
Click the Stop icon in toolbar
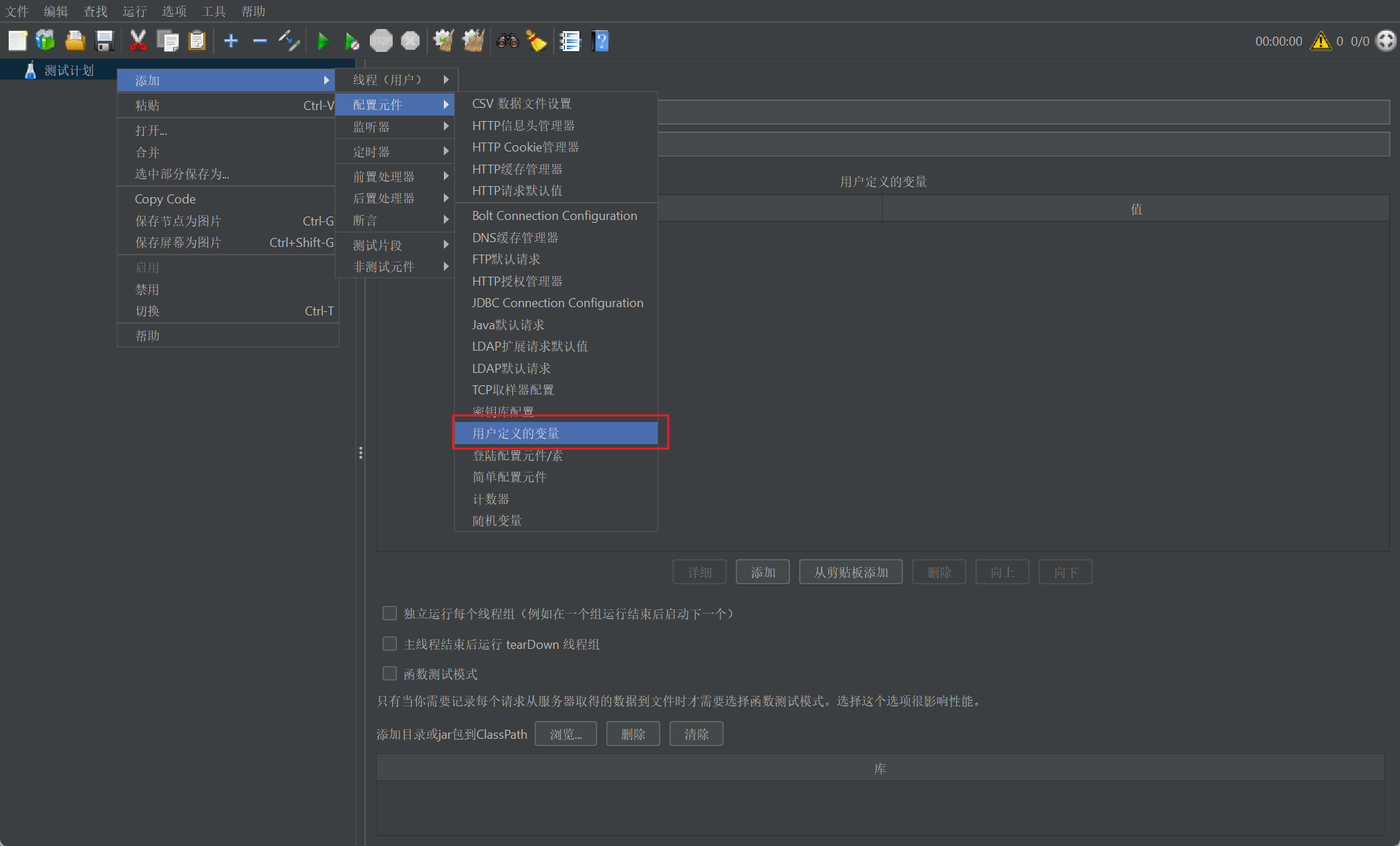(x=381, y=41)
